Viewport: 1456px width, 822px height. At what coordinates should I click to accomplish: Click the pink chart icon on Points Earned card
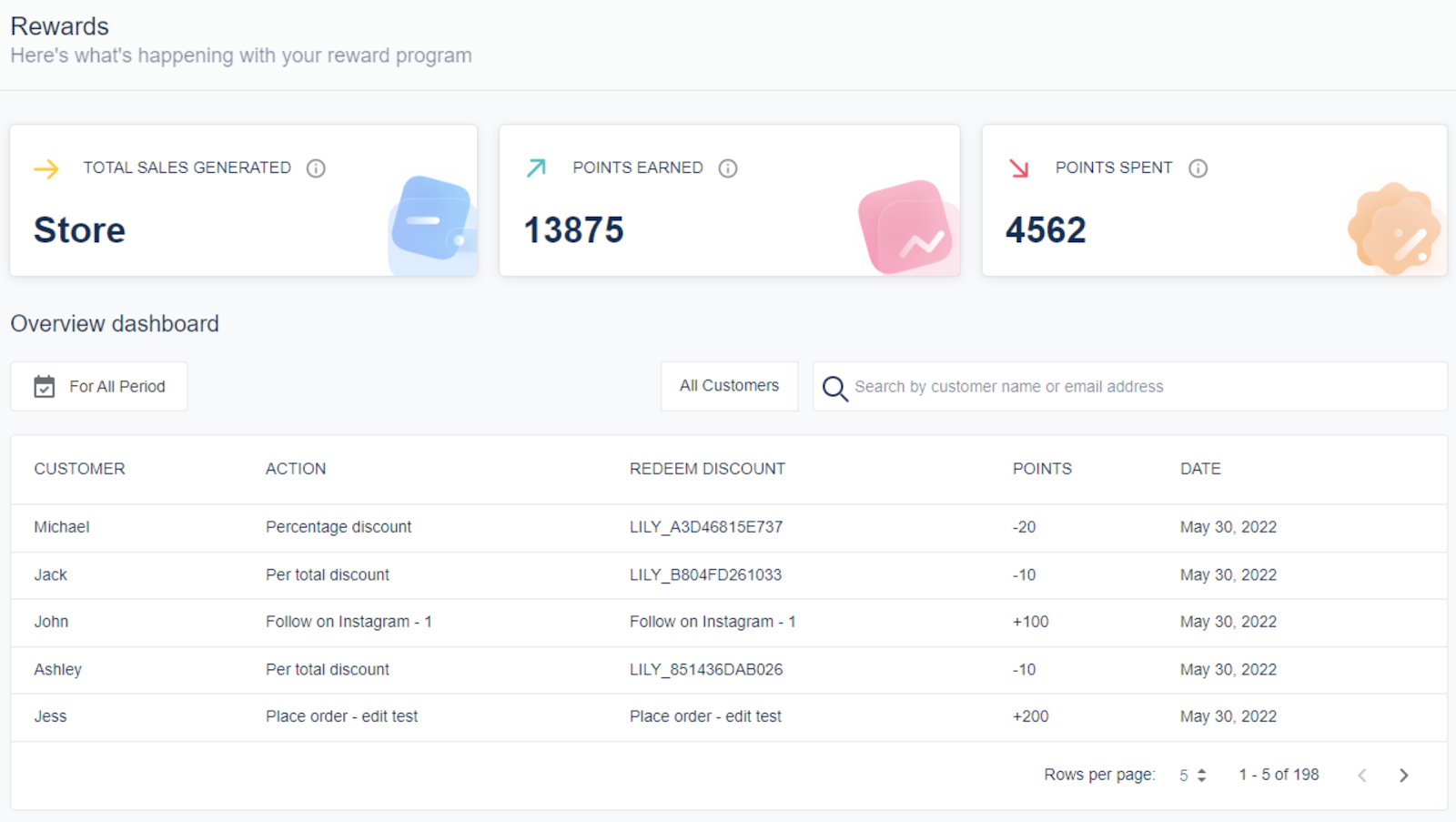(x=905, y=228)
